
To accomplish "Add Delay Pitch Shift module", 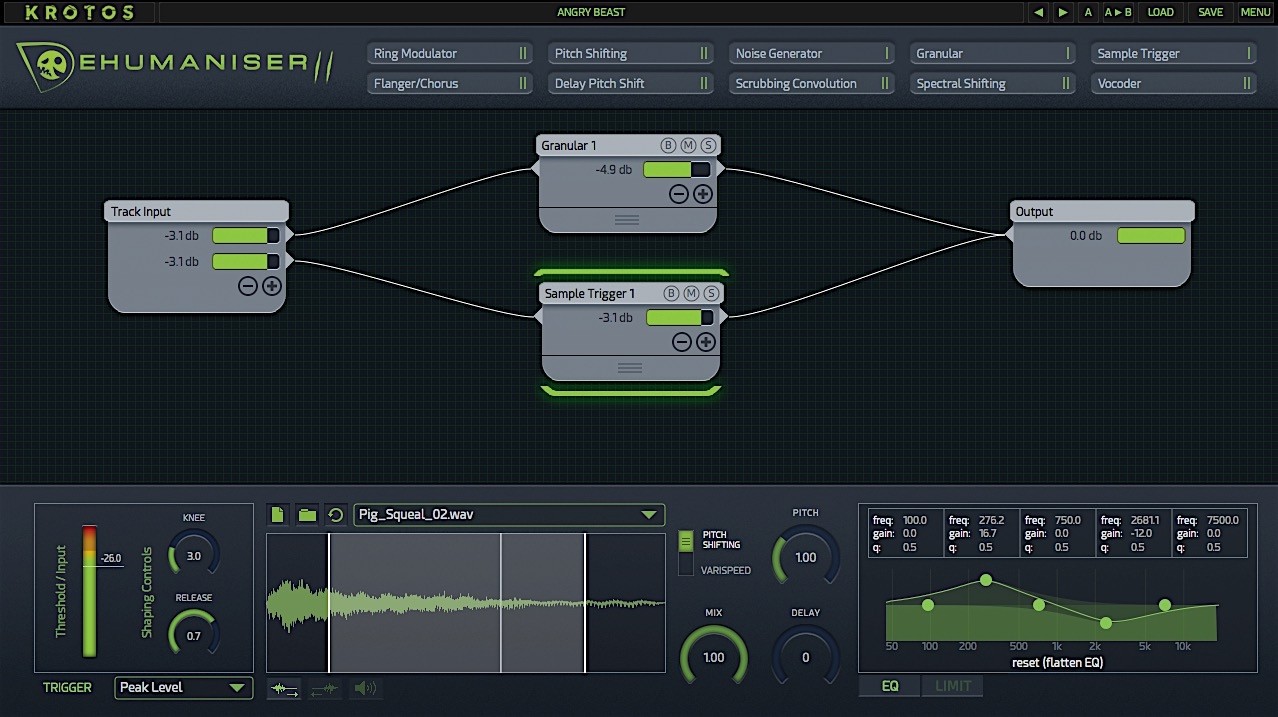I will [631, 84].
